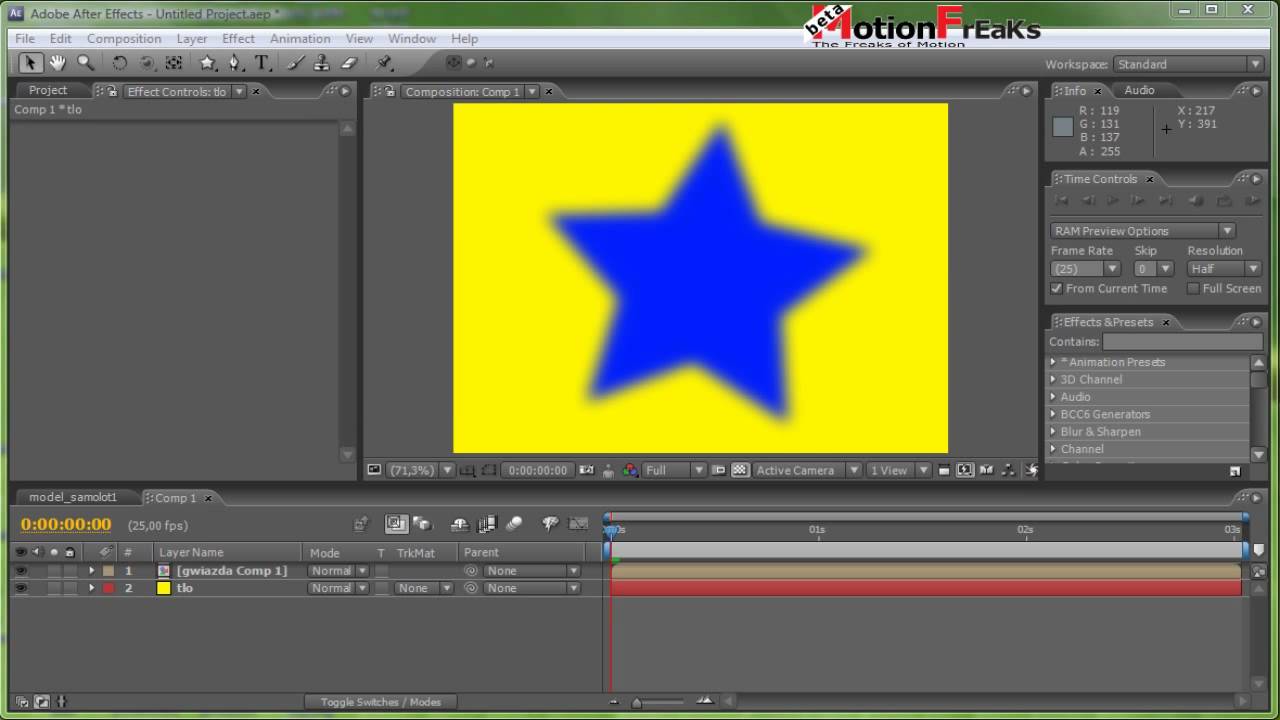Screen dimensions: 1280x720
Task: Select the Hand tool
Action: point(58,63)
